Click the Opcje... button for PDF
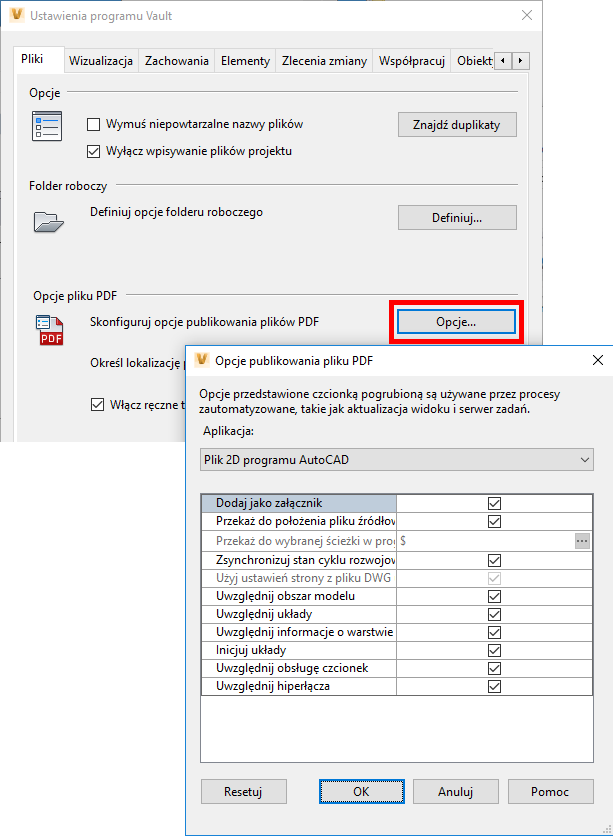Viewport: 613px width, 836px height. click(x=456, y=322)
